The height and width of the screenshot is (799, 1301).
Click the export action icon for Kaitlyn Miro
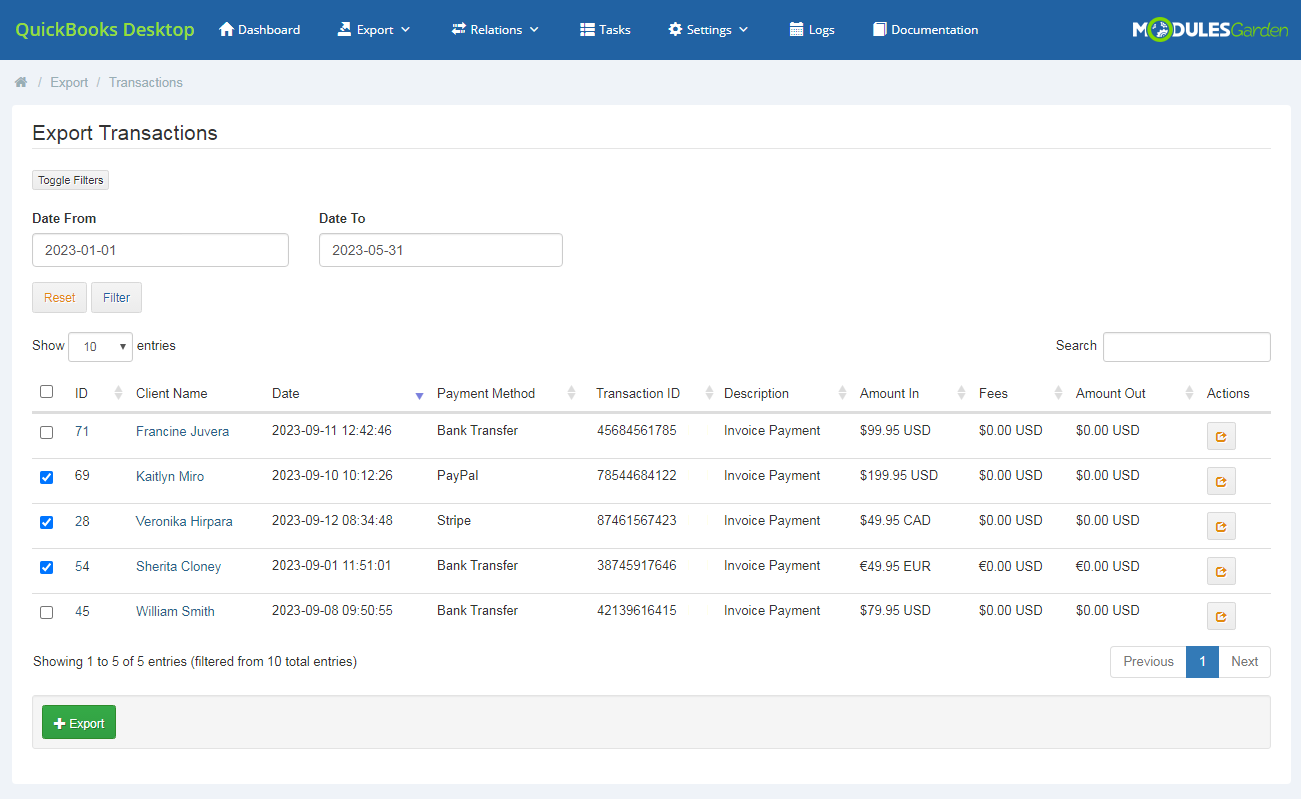(1220, 481)
